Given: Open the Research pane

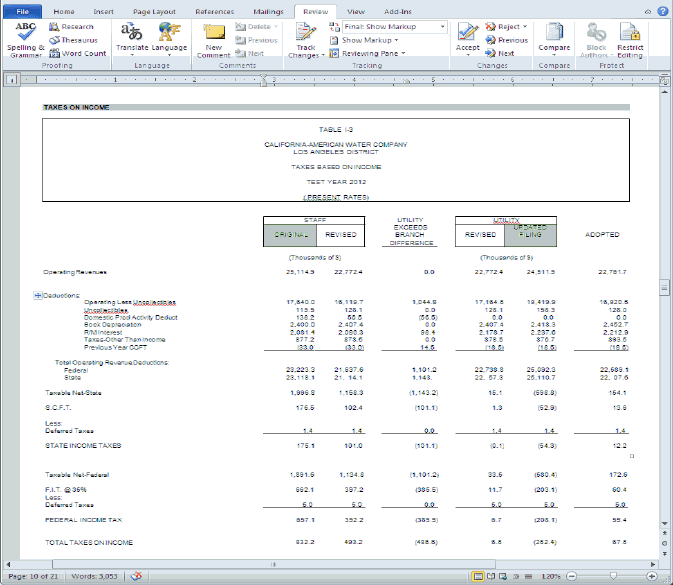Looking at the screenshot, I should [71, 27].
